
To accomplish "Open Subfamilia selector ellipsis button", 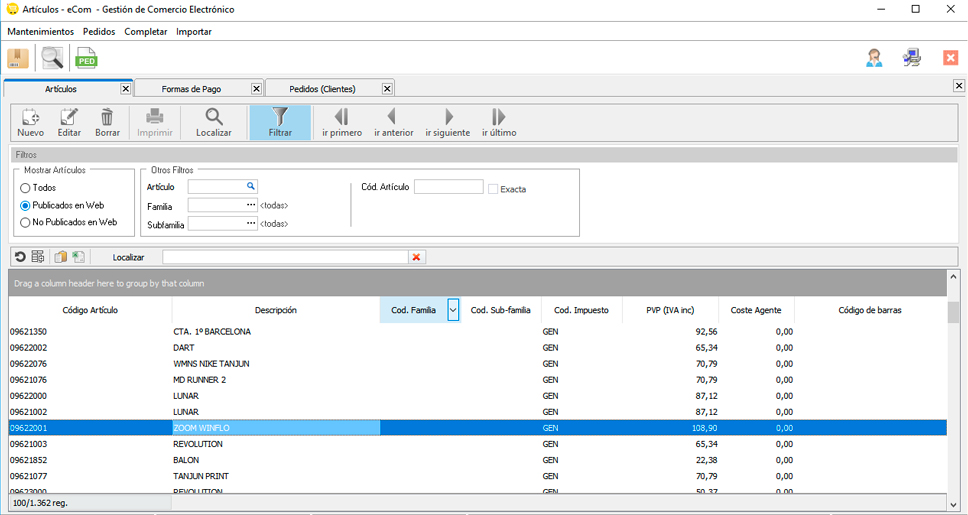I will (x=251, y=224).
